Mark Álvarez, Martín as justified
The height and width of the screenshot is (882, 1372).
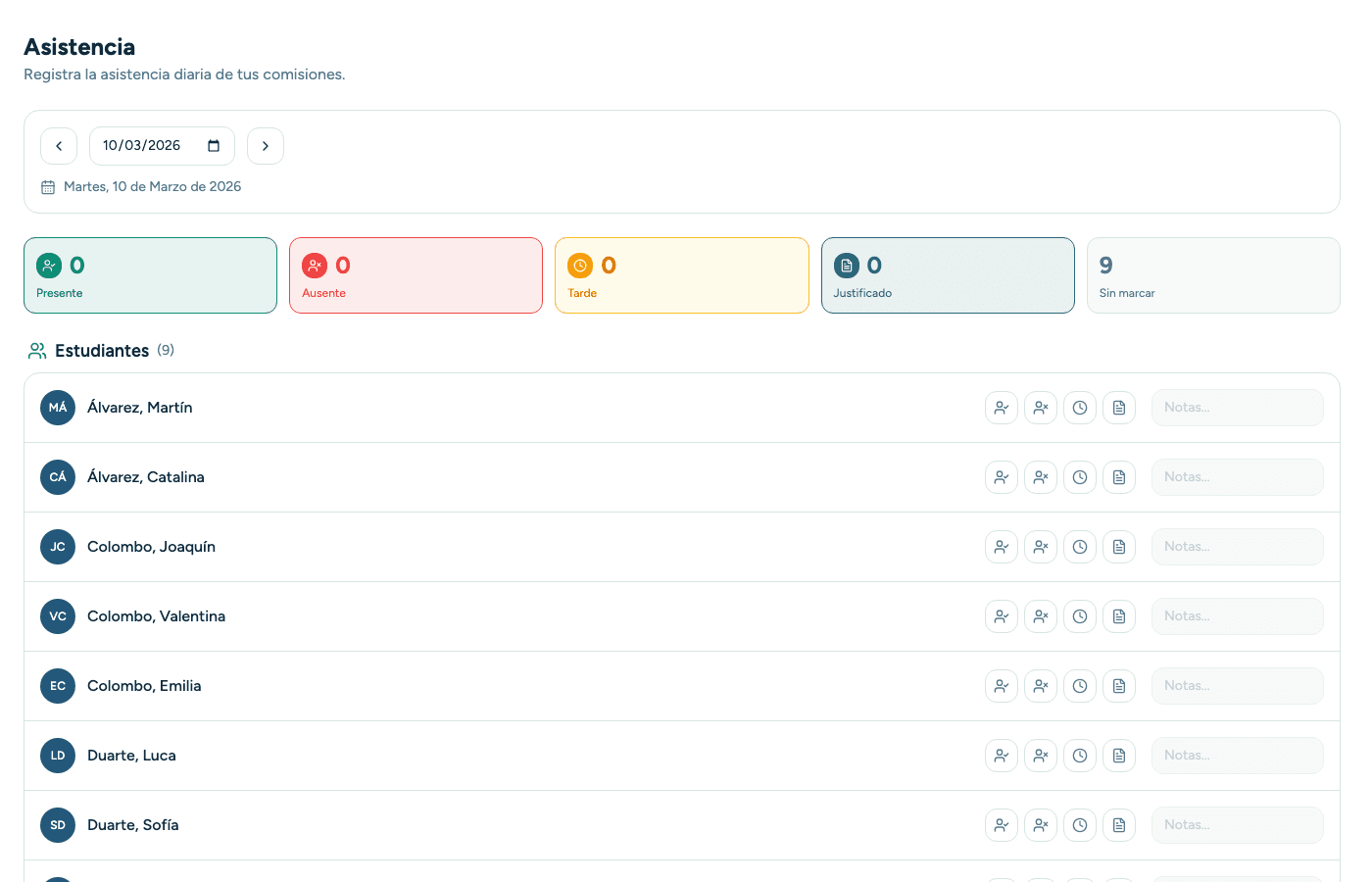1119,408
